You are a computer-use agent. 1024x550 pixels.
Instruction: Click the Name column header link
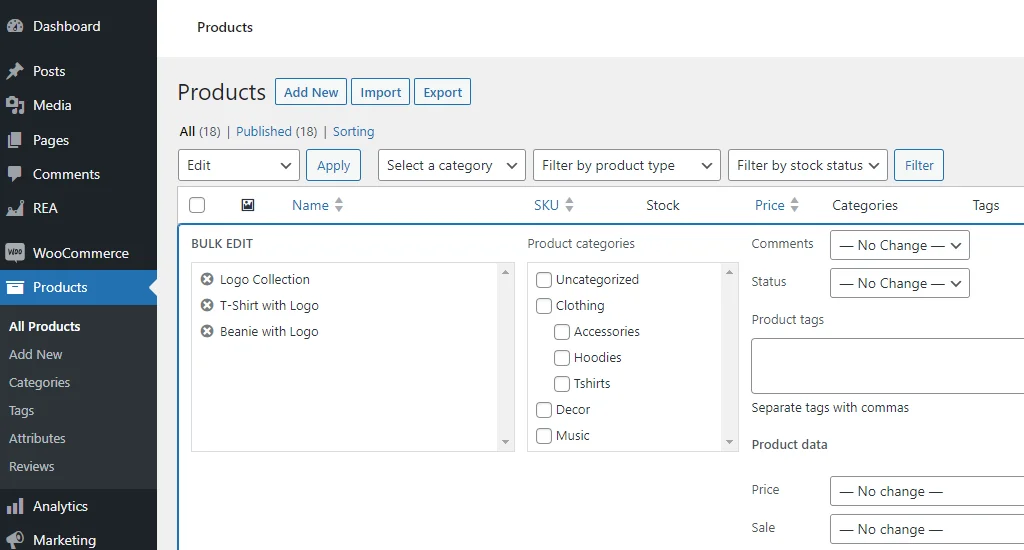pyautogui.click(x=310, y=205)
